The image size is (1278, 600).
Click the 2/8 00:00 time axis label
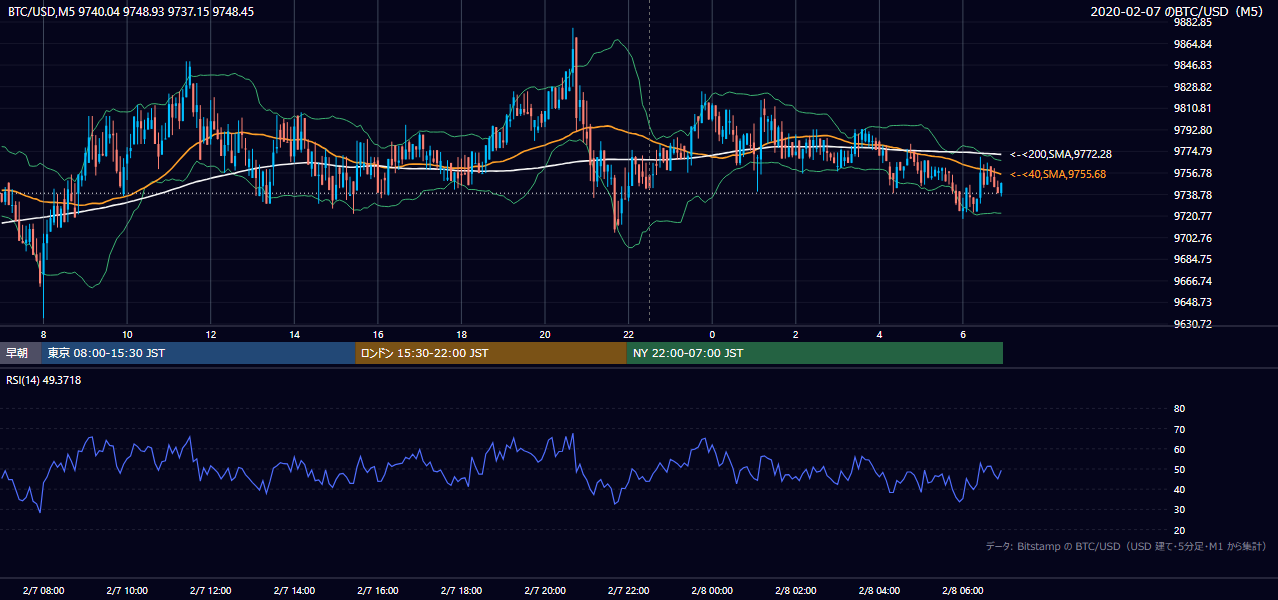(712, 591)
